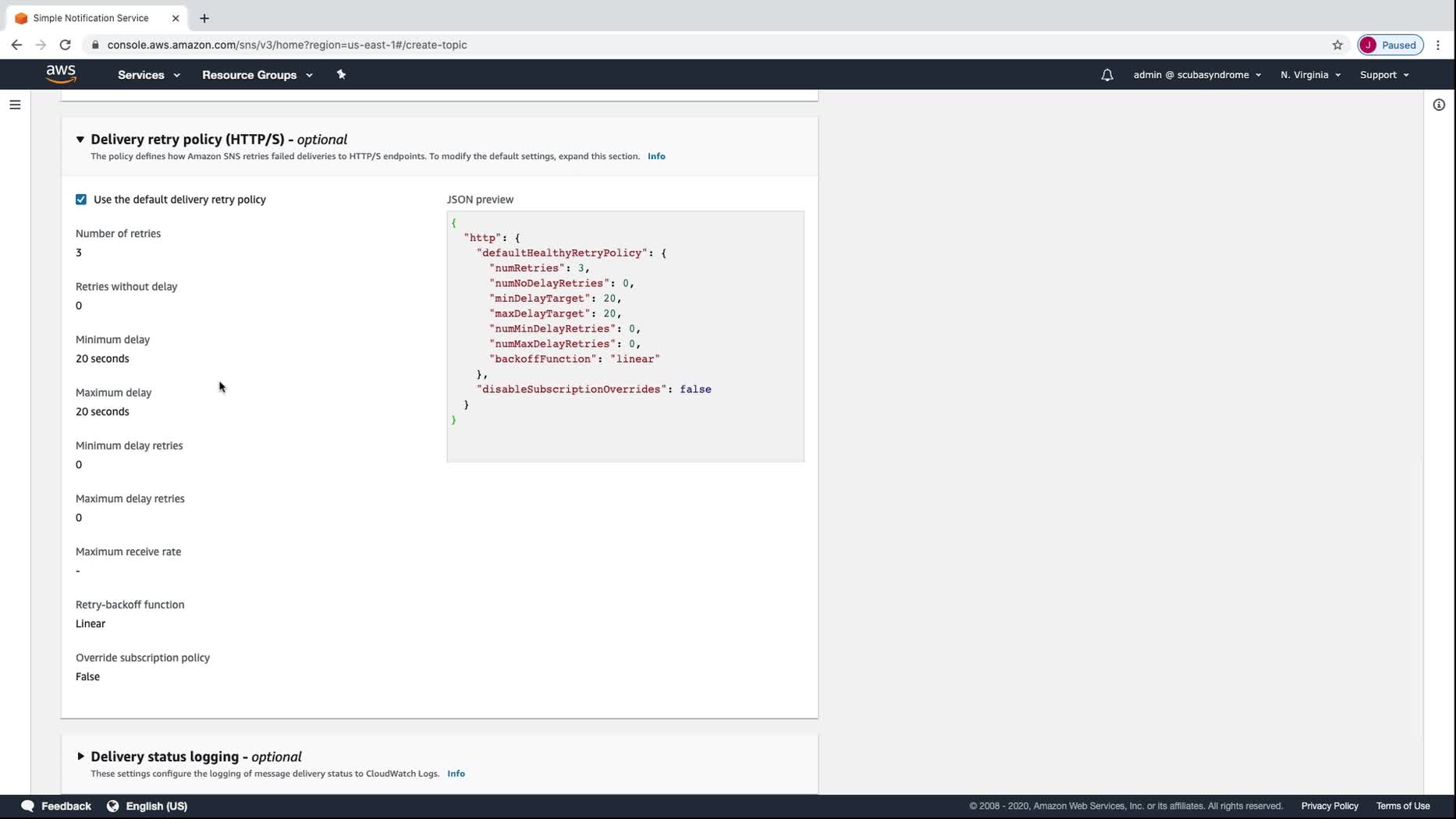
Task: Click inside the JSON preview code box
Action: [625, 336]
